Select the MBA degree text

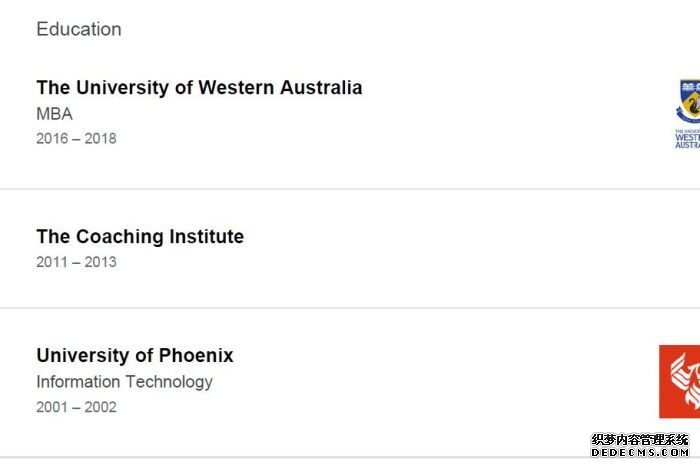[x=54, y=114]
